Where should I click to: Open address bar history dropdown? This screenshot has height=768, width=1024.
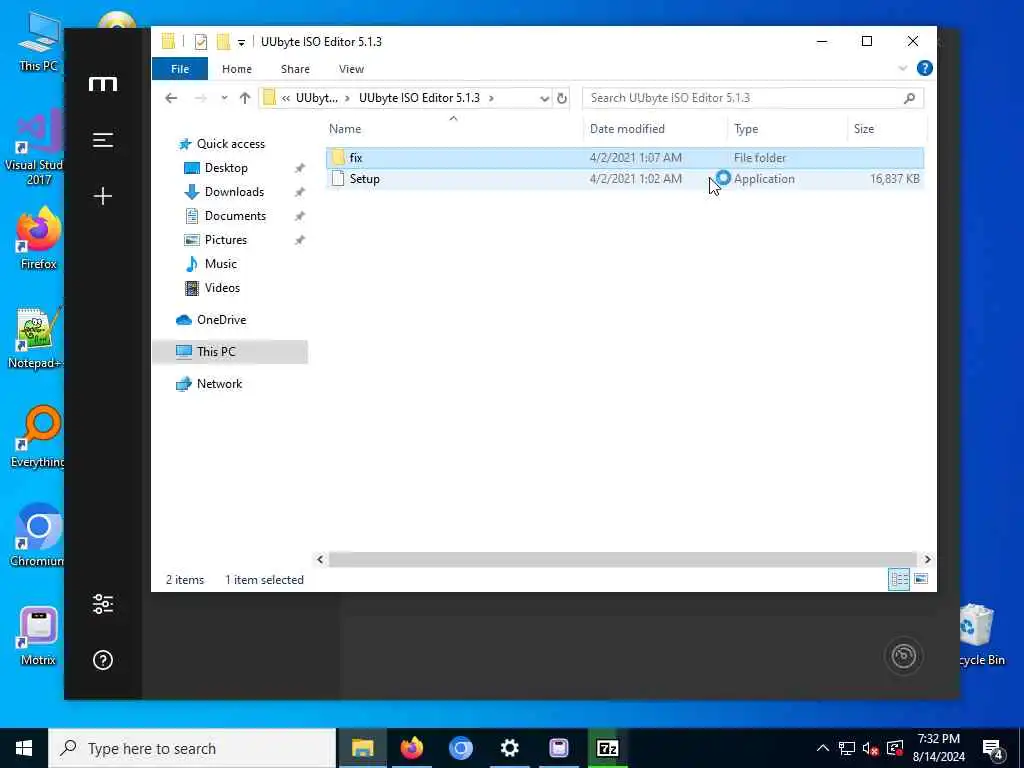pyautogui.click(x=544, y=98)
